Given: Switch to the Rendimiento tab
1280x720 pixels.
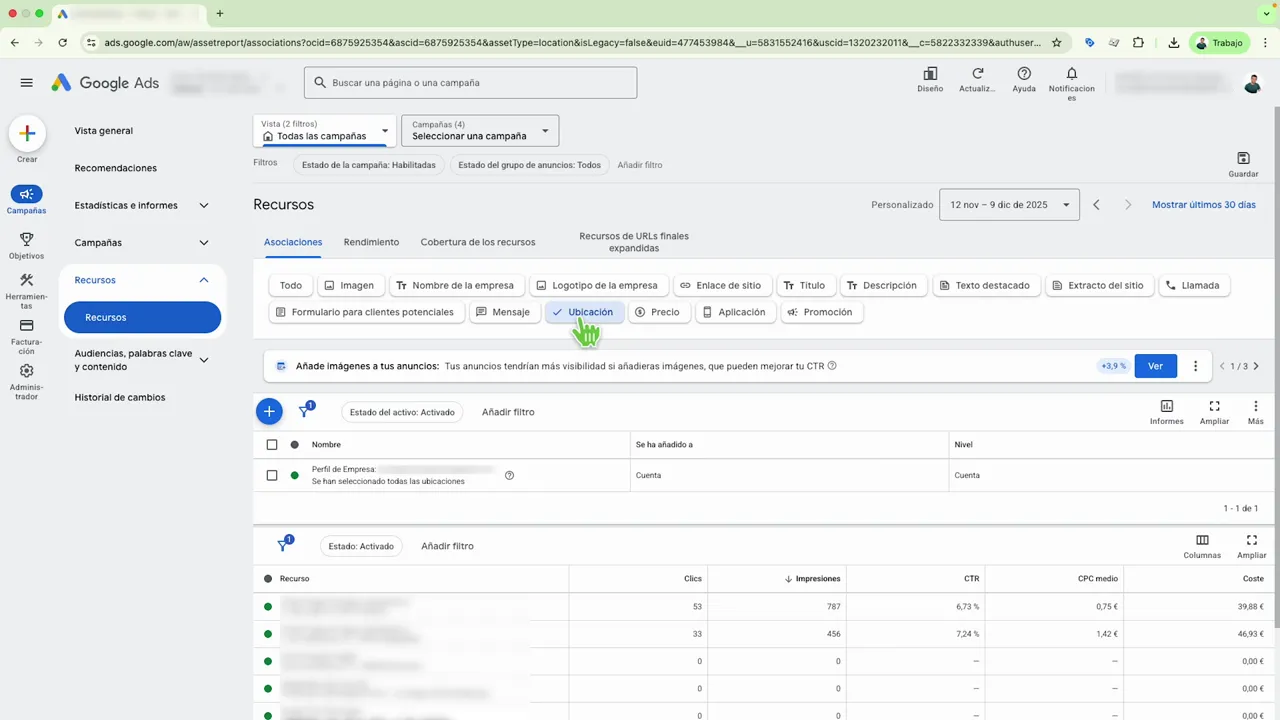Looking at the screenshot, I should point(371,241).
